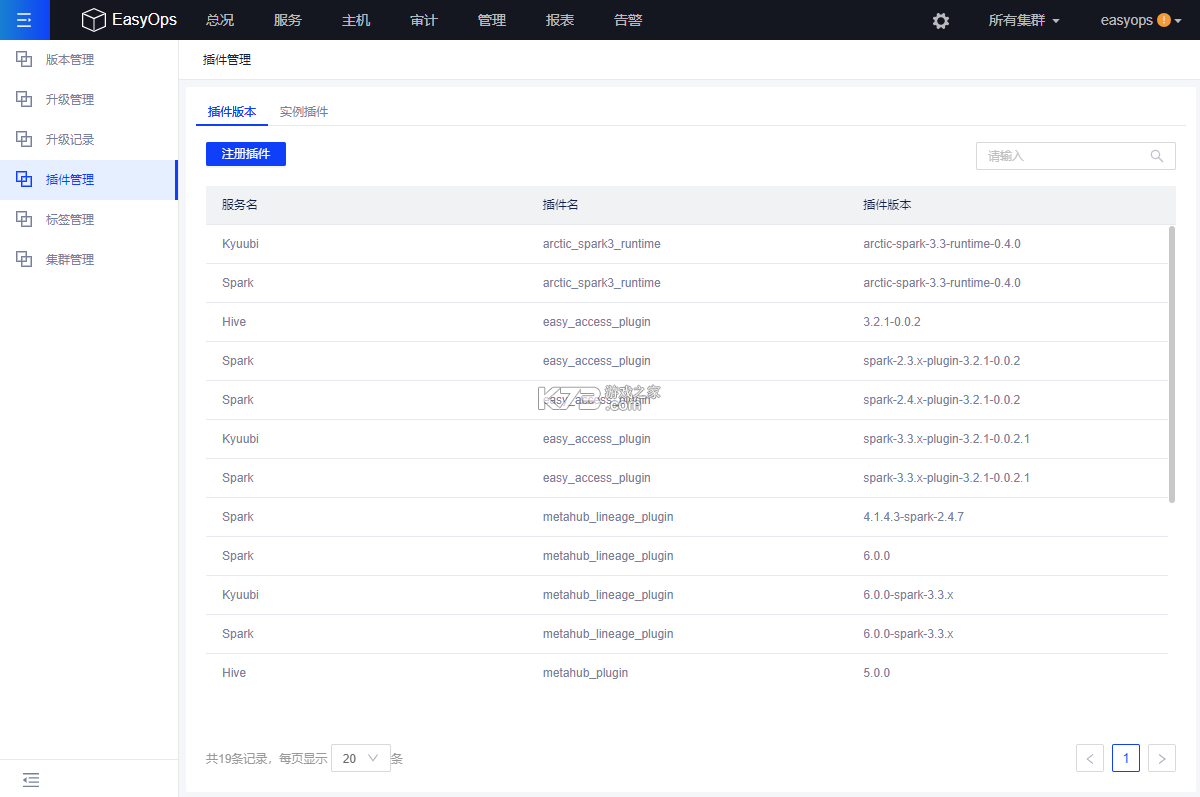Click version 6.0.0 cell

[x=876, y=556]
